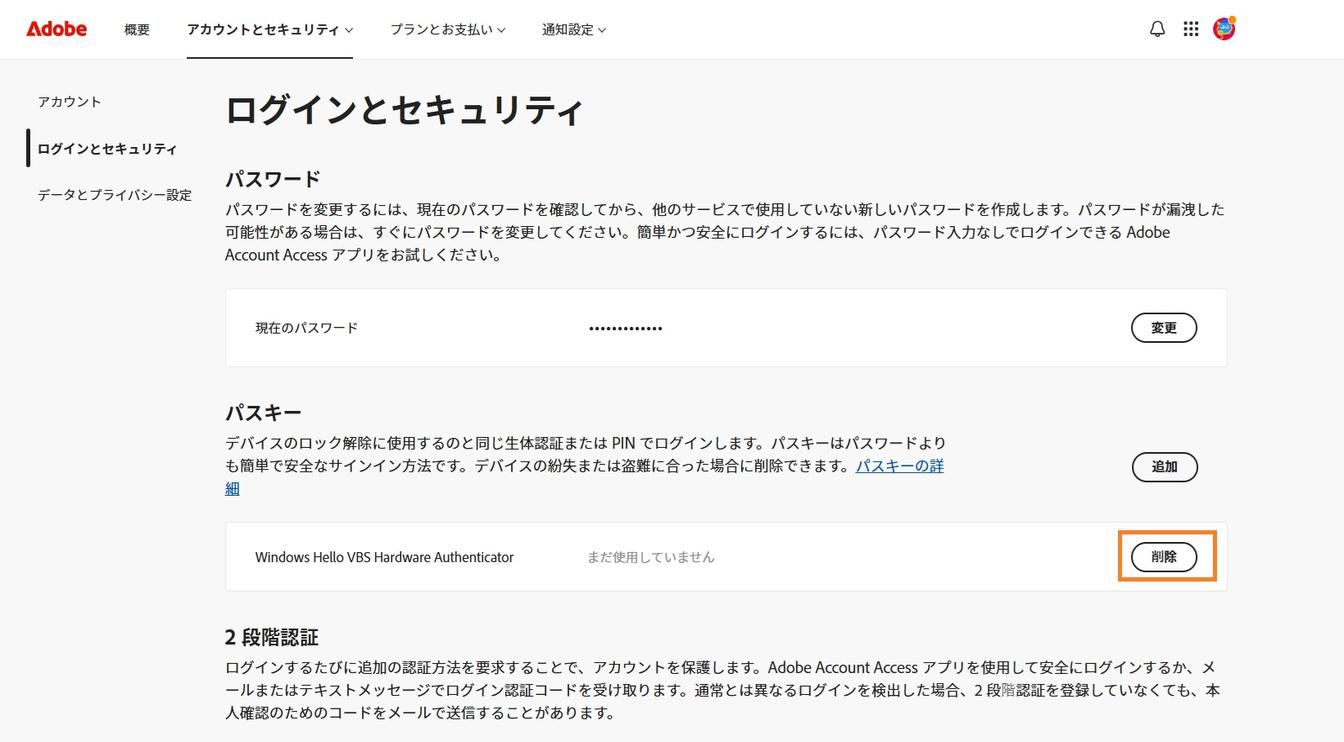Expand the アカウントとセキュリティ dropdown arrow
The image size is (1344, 742).
pyautogui.click(x=346, y=27)
